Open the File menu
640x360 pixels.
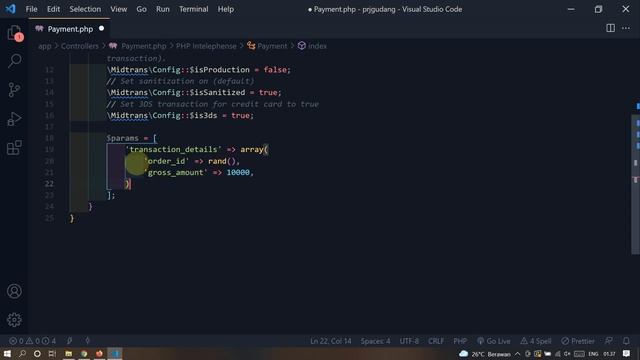tap(31, 9)
